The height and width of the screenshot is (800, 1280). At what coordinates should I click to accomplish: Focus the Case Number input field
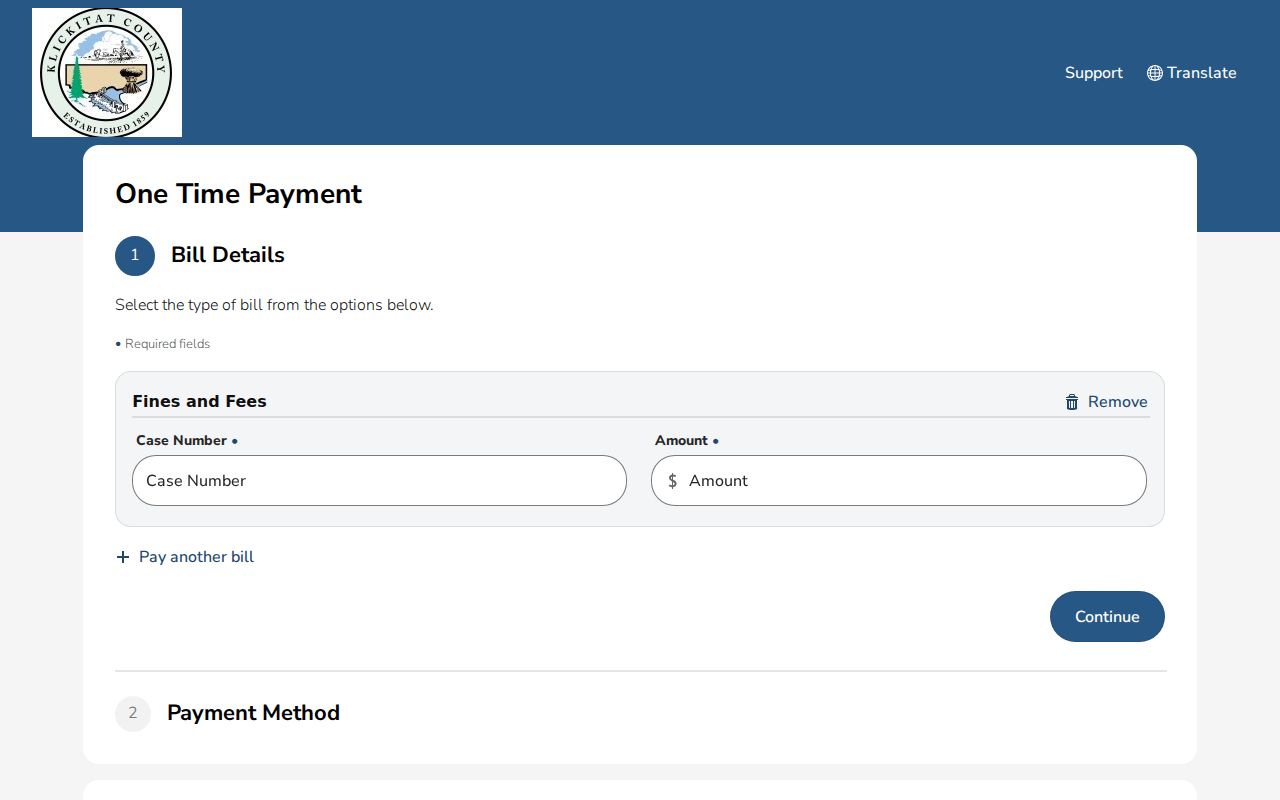[x=379, y=481]
